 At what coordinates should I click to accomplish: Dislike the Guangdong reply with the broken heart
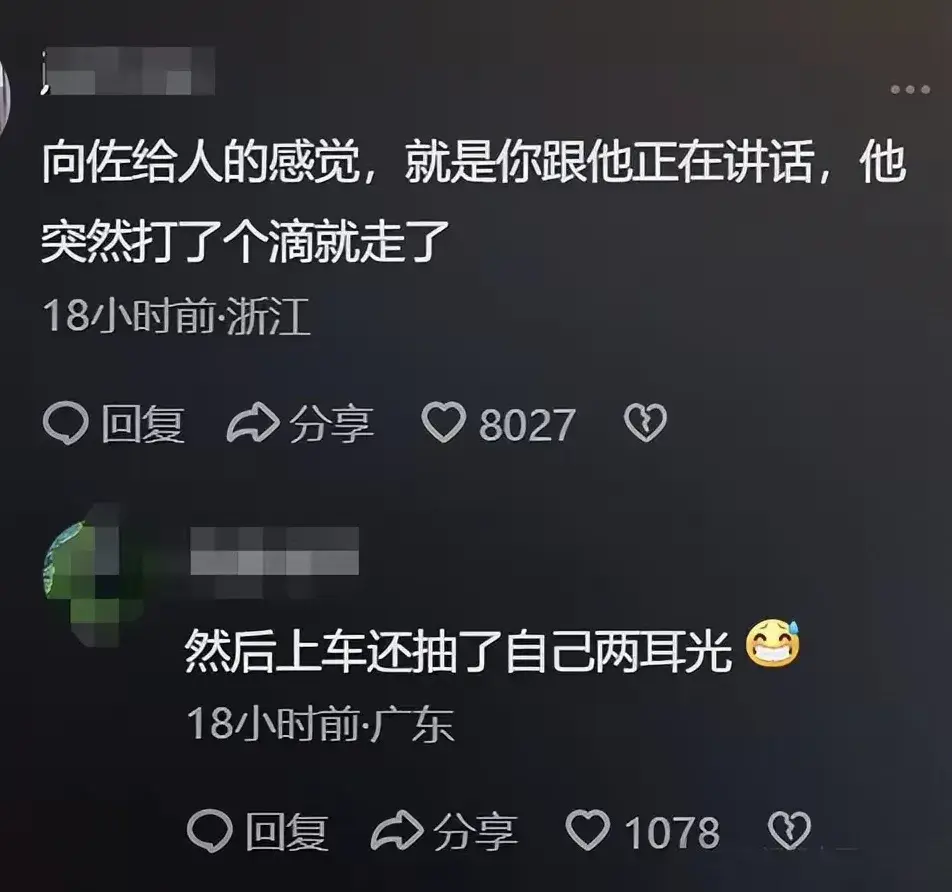tap(789, 830)
